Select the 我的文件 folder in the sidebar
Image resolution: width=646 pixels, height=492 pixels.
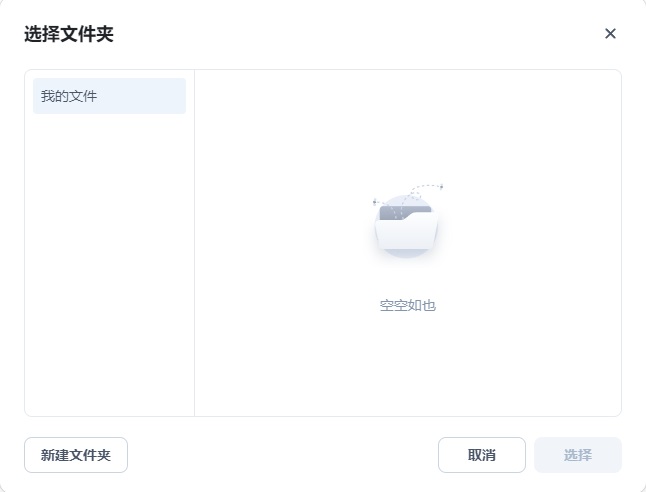(109, 96)
